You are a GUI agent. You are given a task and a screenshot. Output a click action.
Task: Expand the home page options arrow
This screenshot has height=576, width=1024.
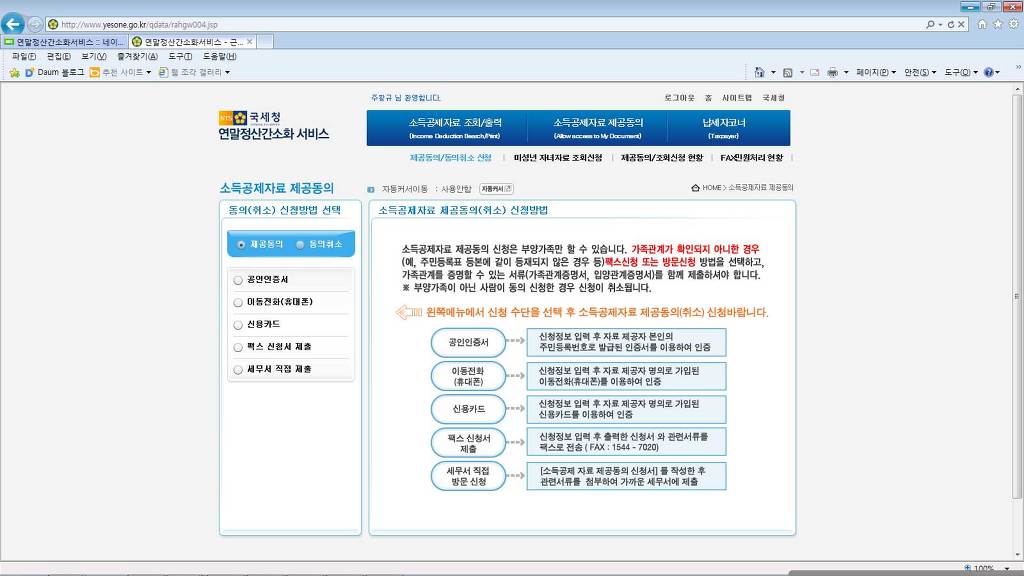point(773,72)
